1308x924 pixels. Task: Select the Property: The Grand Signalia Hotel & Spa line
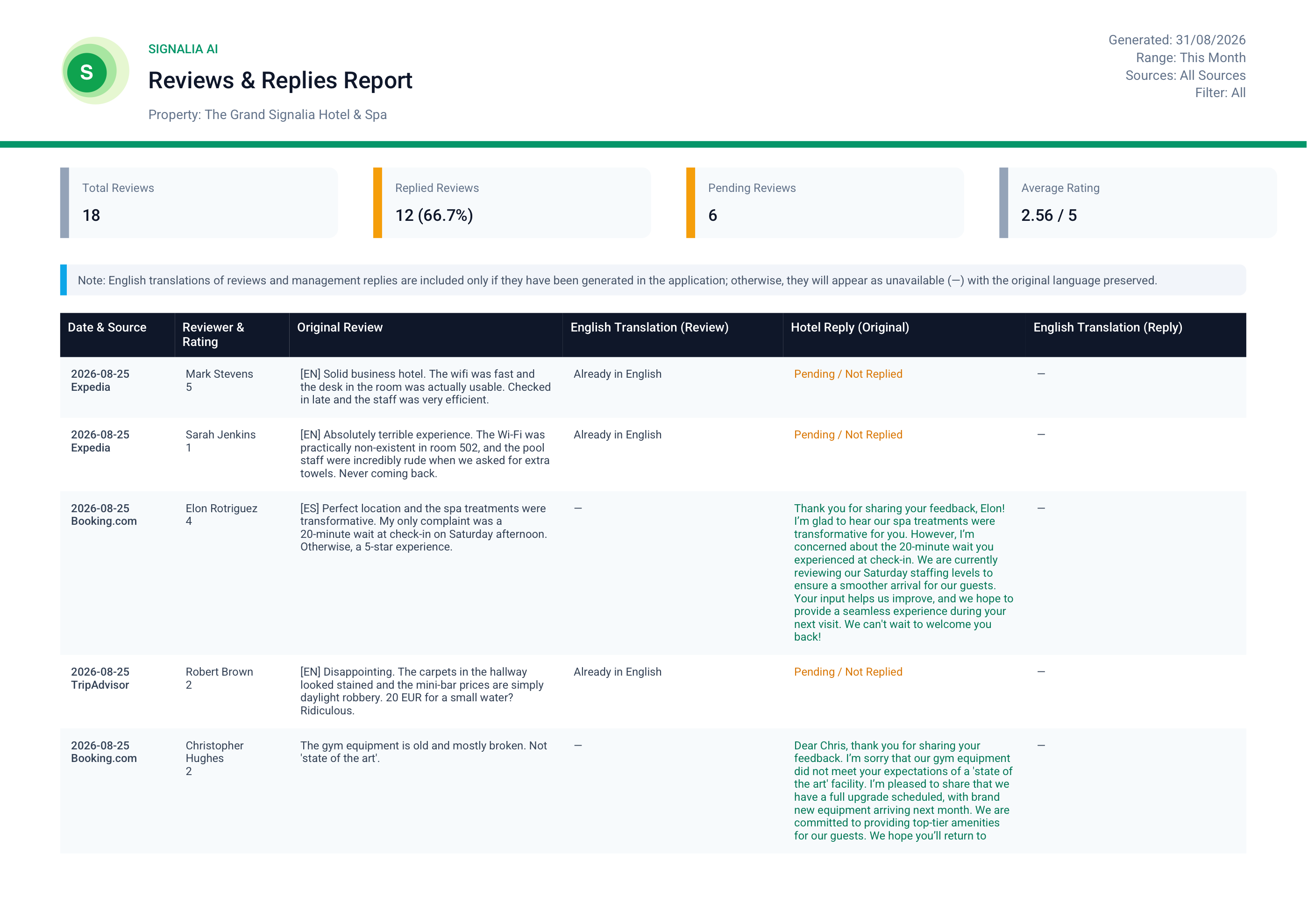click(267, 114)
